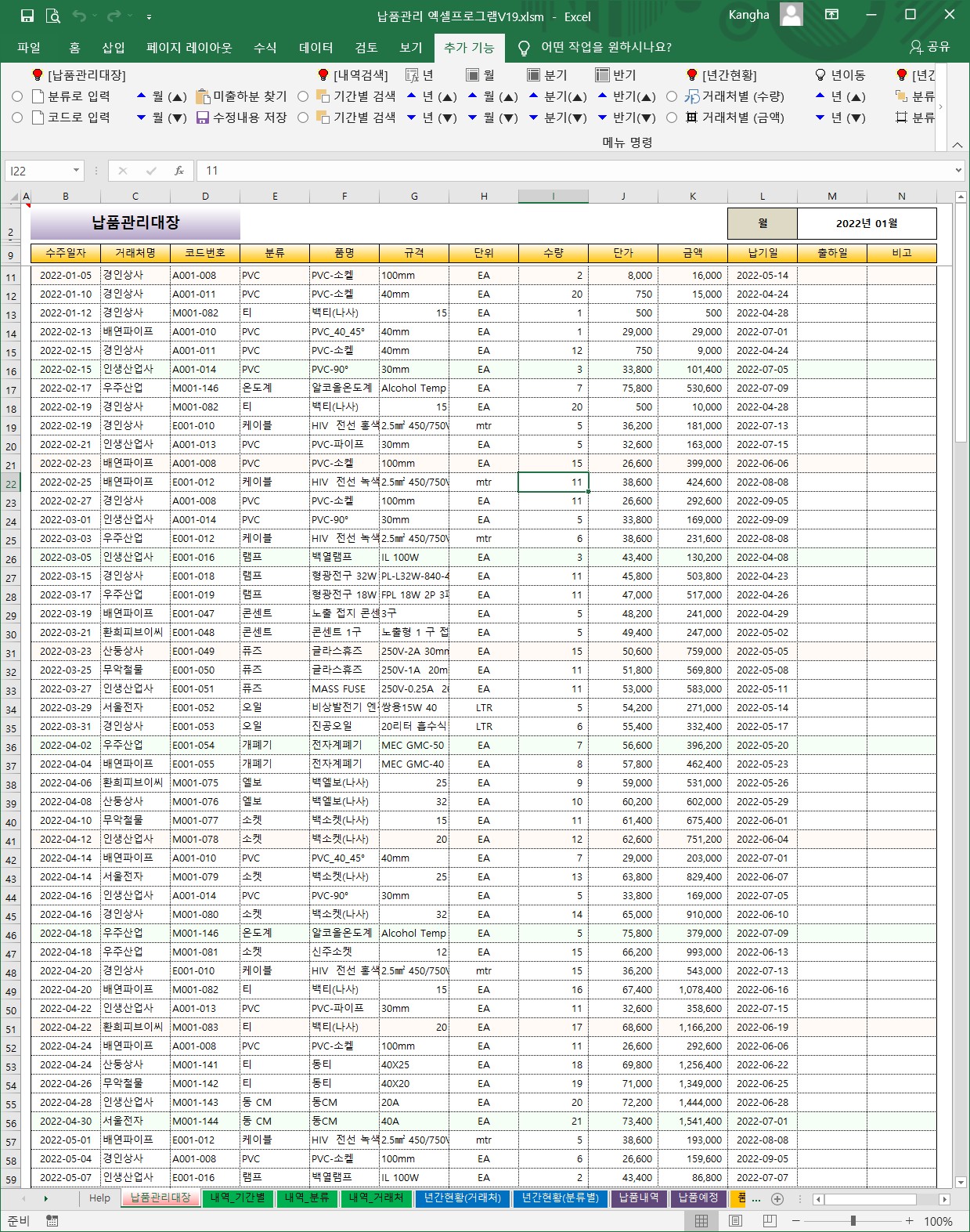
Task: Open the 추가 기능 ribbon tab
Action: coord(469,48)
